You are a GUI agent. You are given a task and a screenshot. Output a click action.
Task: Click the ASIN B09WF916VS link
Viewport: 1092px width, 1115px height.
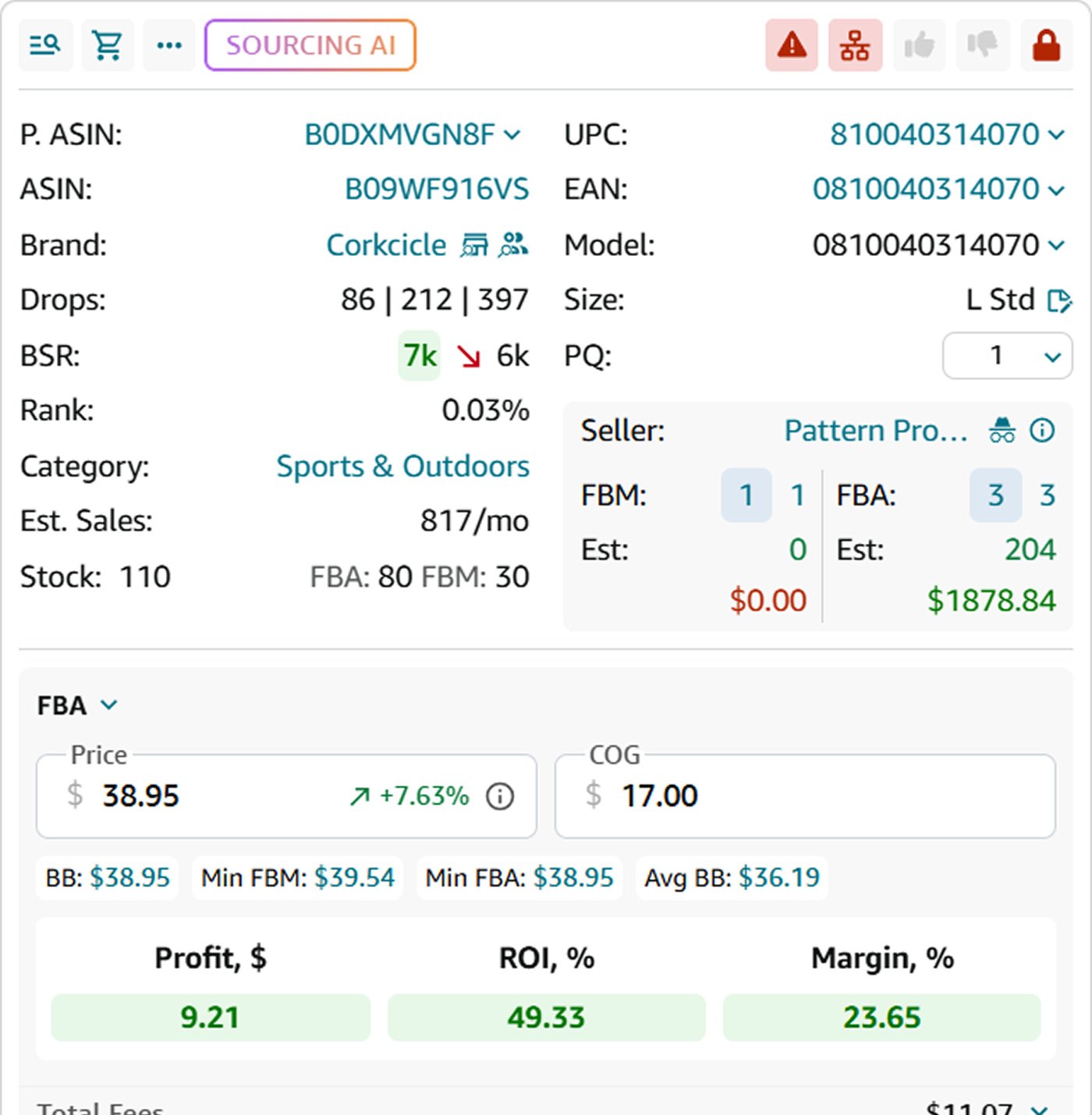[437, 190]
